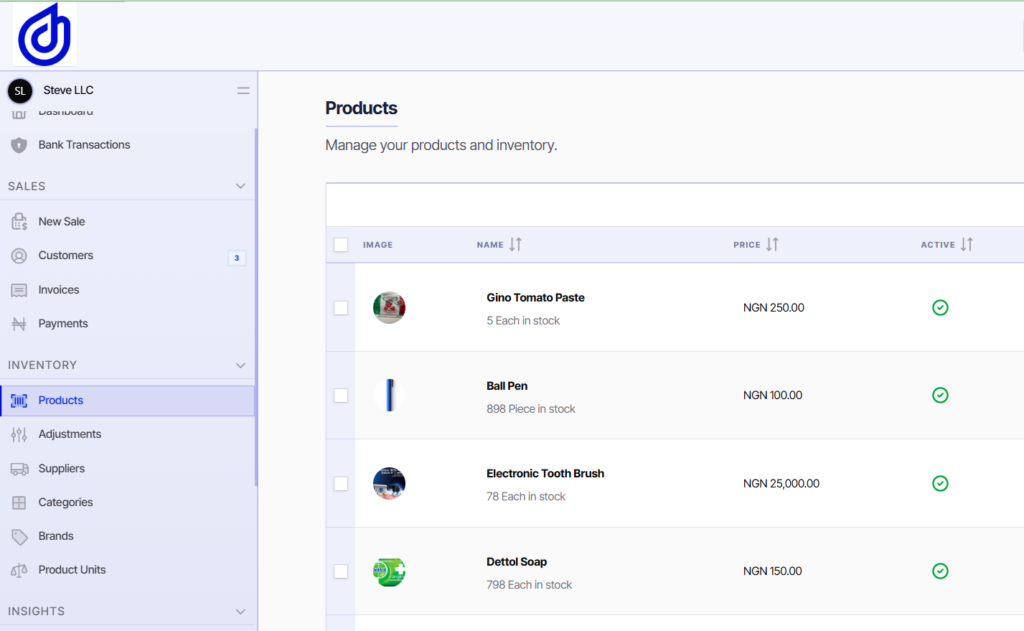The height and width of the screenshot is (631, 1024).
Task: Click the Suppliers truck icon
Action: coord(19,468)
